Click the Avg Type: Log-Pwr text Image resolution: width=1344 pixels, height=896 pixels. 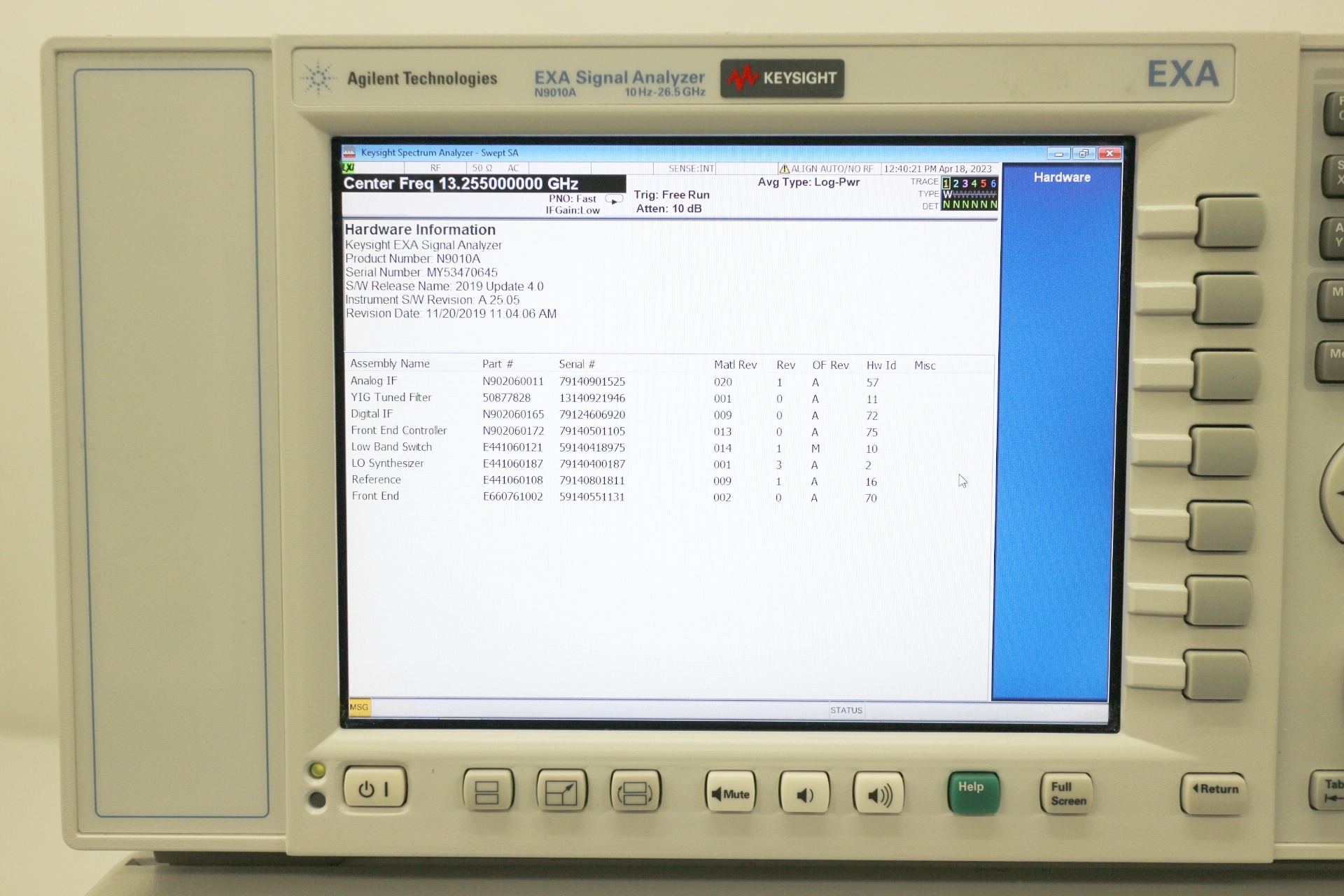[x=808, y=182]
